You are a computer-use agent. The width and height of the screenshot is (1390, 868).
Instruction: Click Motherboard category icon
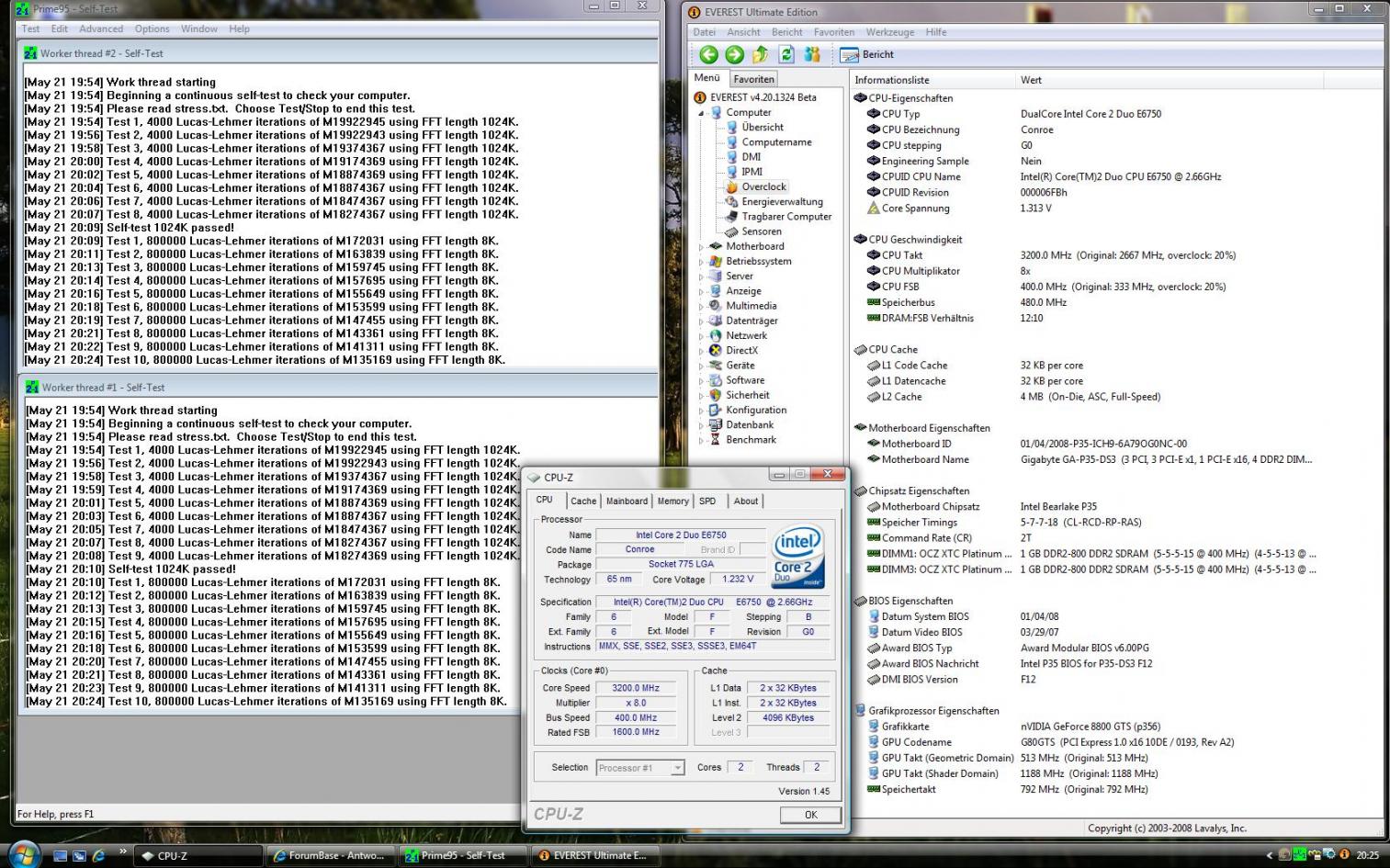click(x=716, y=246)
